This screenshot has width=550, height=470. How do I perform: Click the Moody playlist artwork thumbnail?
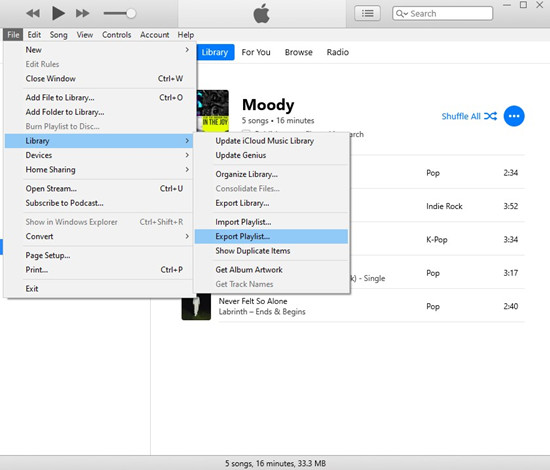pos(213,111)
